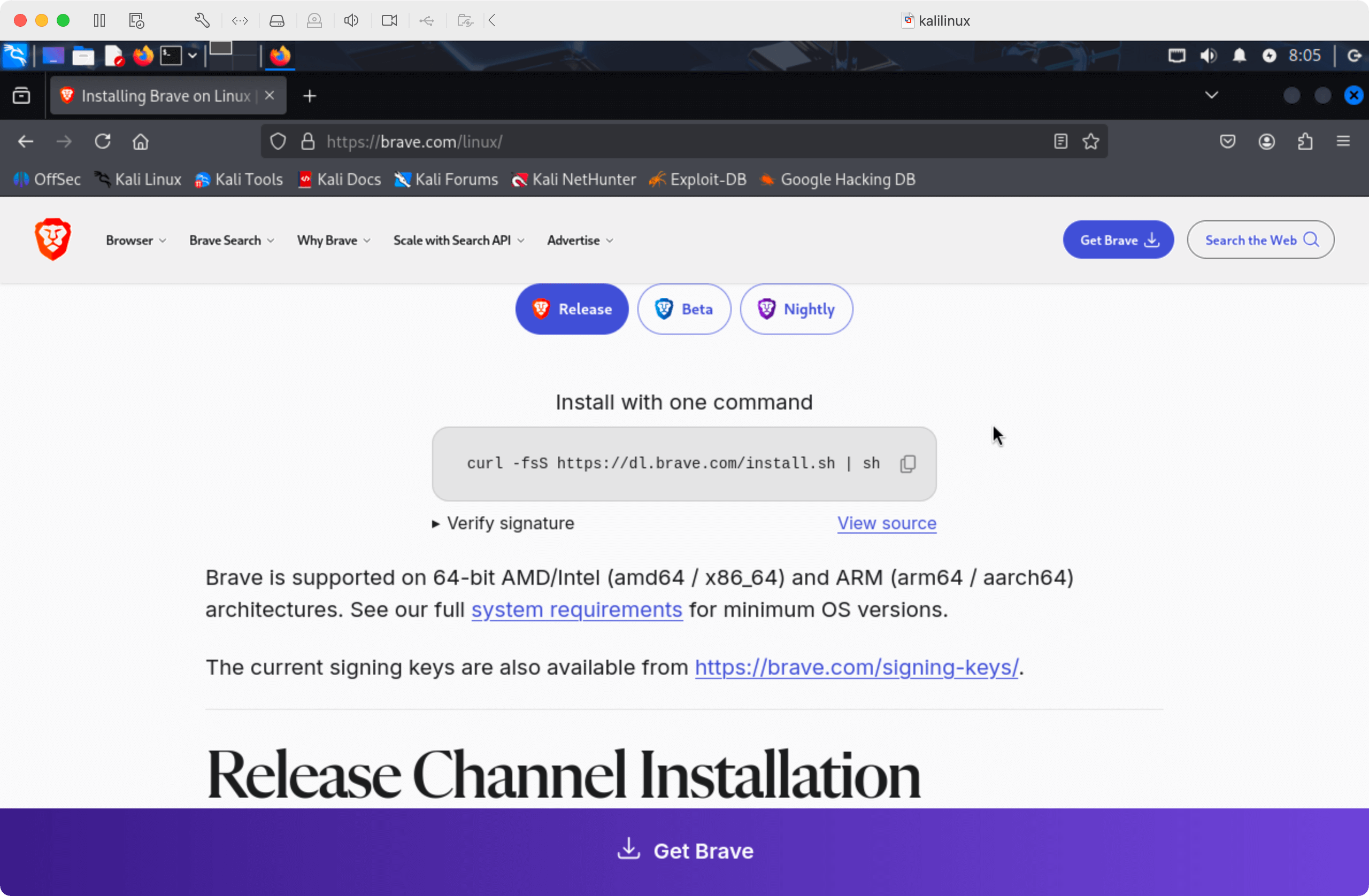This screenshot has height=896, width=1369.
Task: Click the Firefox account icon
Action: [x=1266, y=142]
